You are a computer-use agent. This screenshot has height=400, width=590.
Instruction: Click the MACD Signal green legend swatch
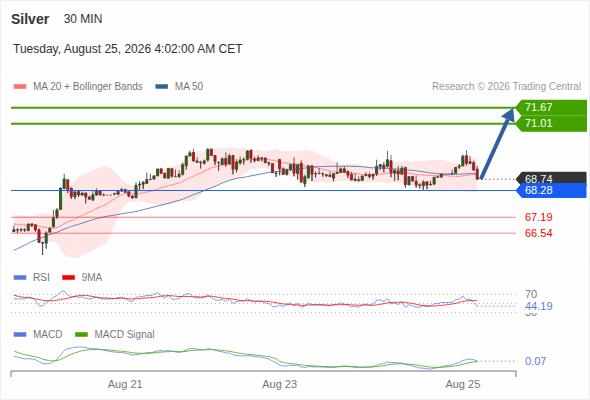click(x=82, y=335)
